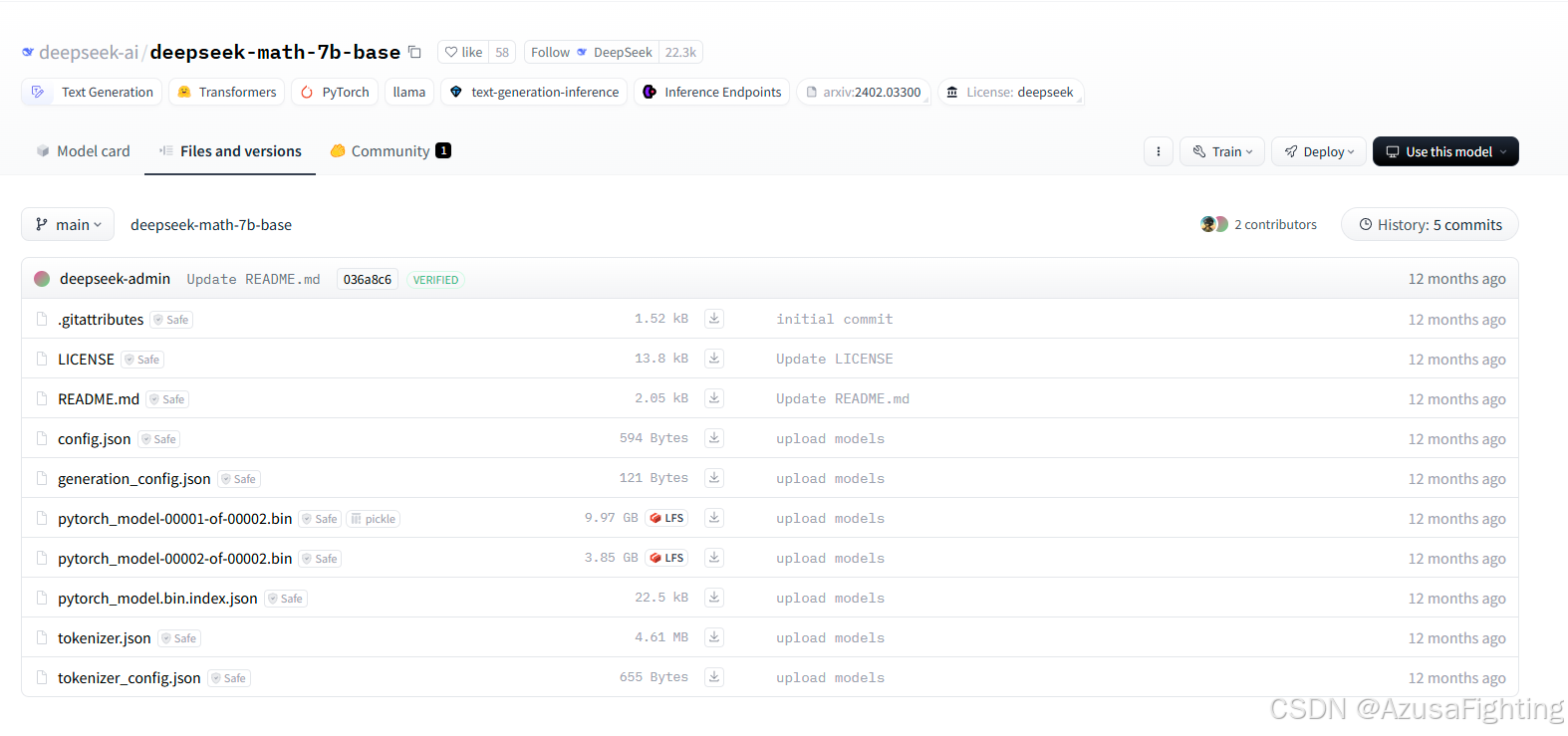This screenshot has height=736, width=1568.
Task: Open the tokenizer.json file name
Action: 105,637
